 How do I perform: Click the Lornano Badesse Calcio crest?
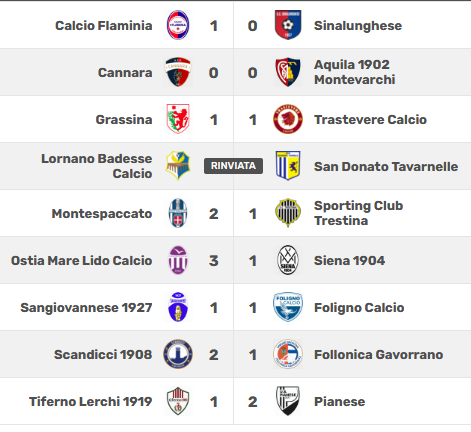pos(178,166)
